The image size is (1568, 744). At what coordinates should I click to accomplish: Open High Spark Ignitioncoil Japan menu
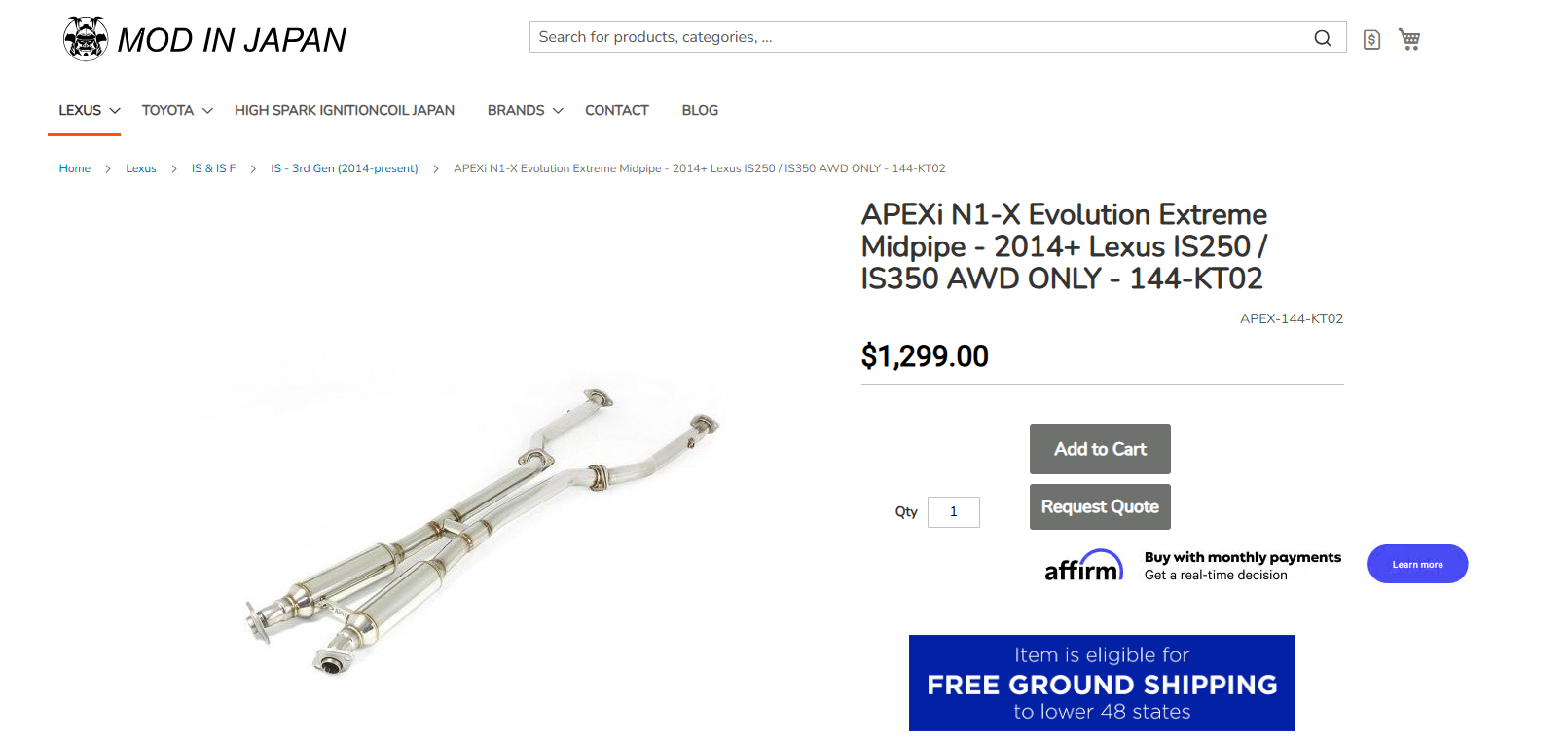tap(345, 111)
